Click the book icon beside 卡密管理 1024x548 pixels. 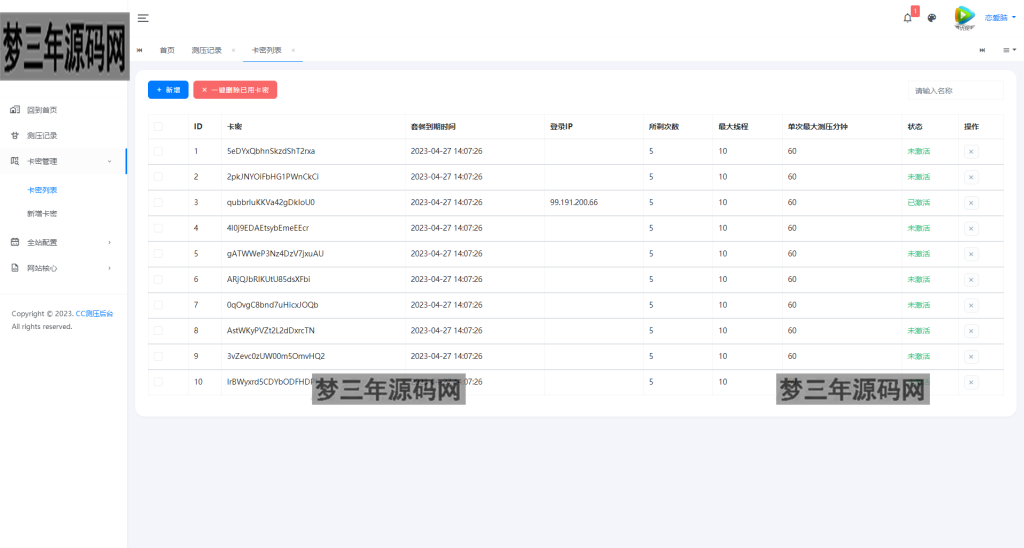(x=15, y=161)
